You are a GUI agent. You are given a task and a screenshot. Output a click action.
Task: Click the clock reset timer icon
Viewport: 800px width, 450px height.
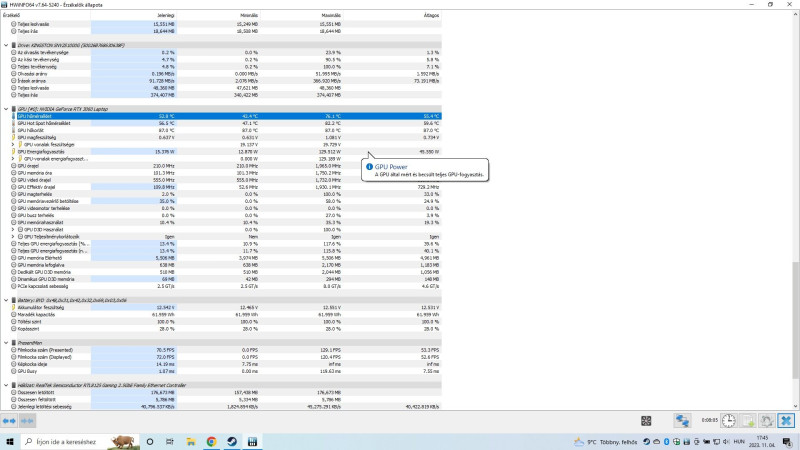pyautogui.click(x=729, y=421)
